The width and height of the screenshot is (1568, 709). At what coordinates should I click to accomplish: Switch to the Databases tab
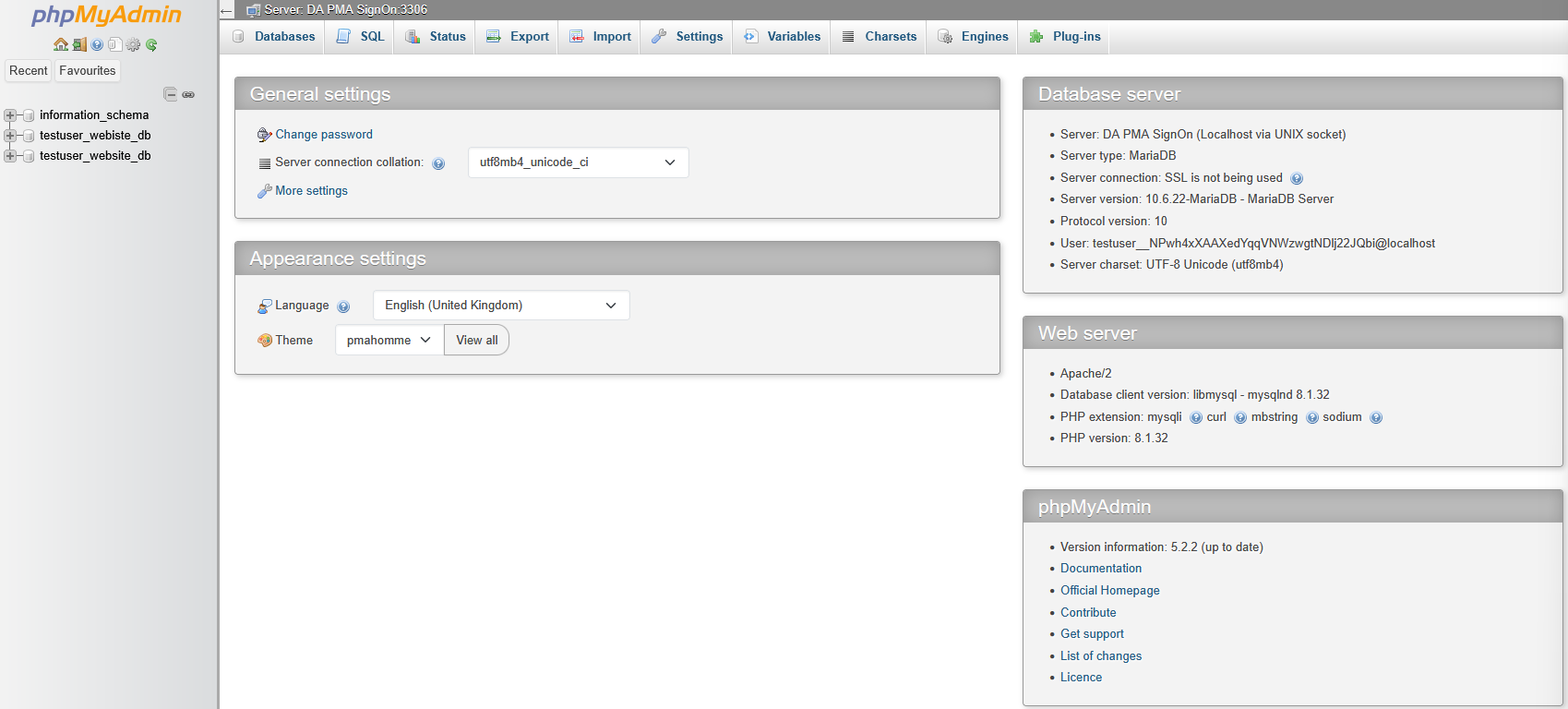click(x=274, y=37)
